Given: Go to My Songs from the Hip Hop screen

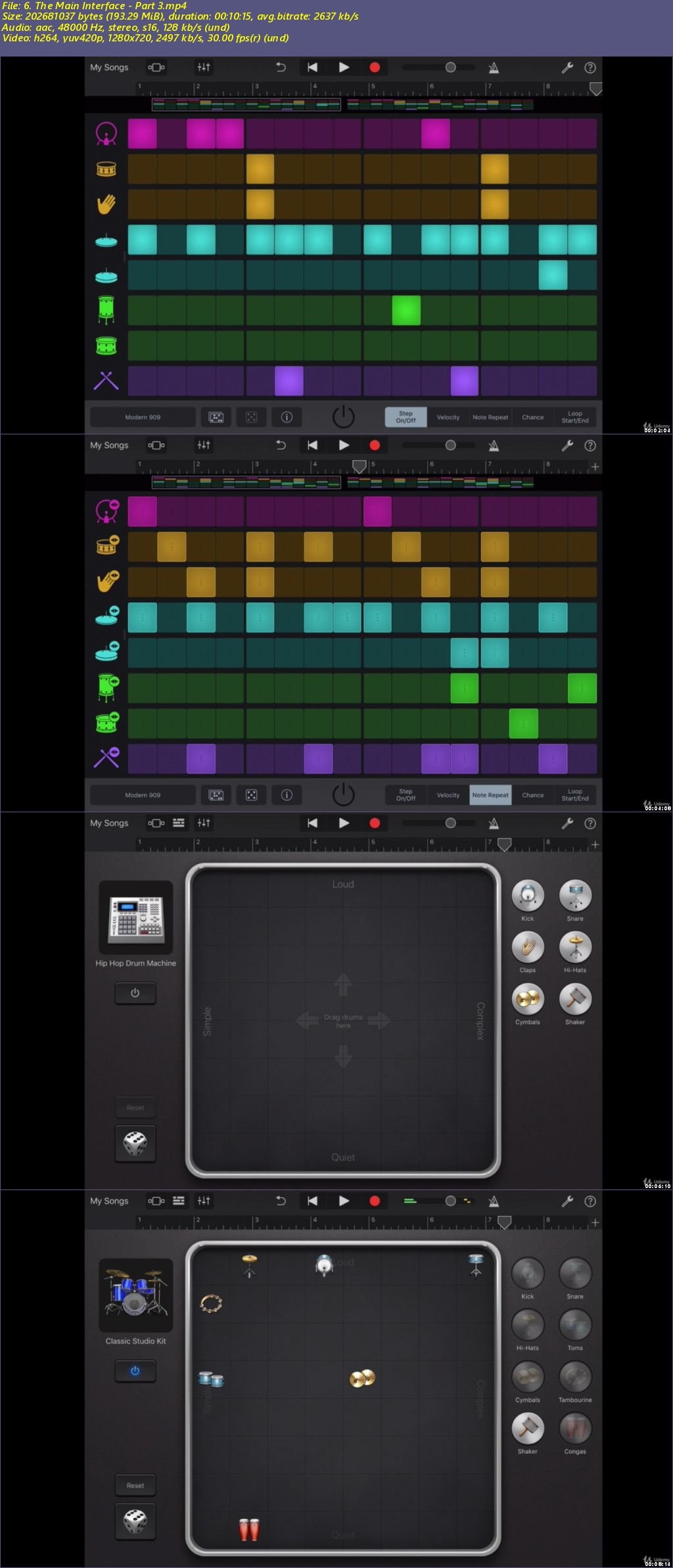Looking at the screenshot, I should (109, 823).
